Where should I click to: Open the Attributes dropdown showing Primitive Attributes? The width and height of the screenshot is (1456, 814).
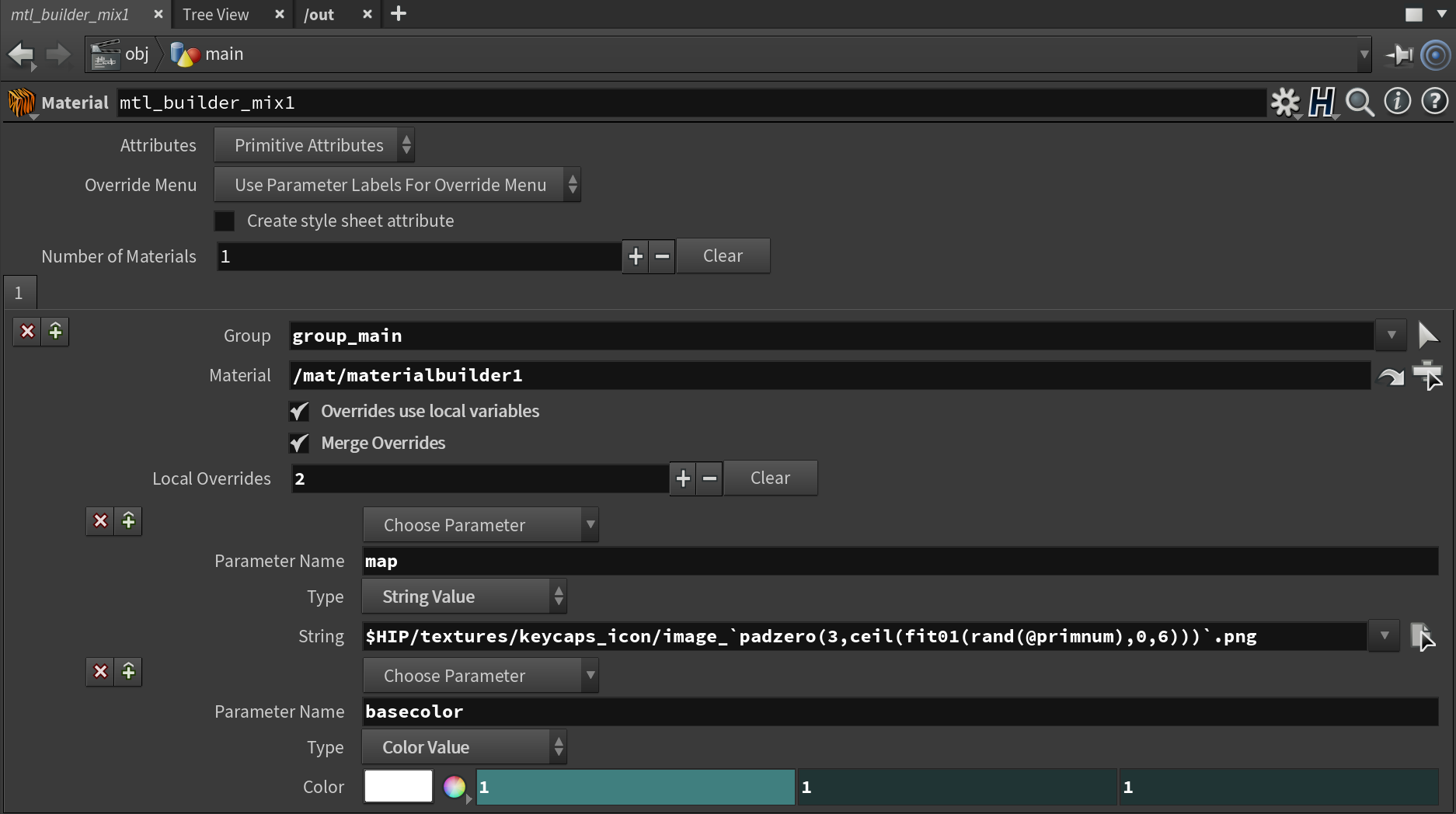point(314,145)
